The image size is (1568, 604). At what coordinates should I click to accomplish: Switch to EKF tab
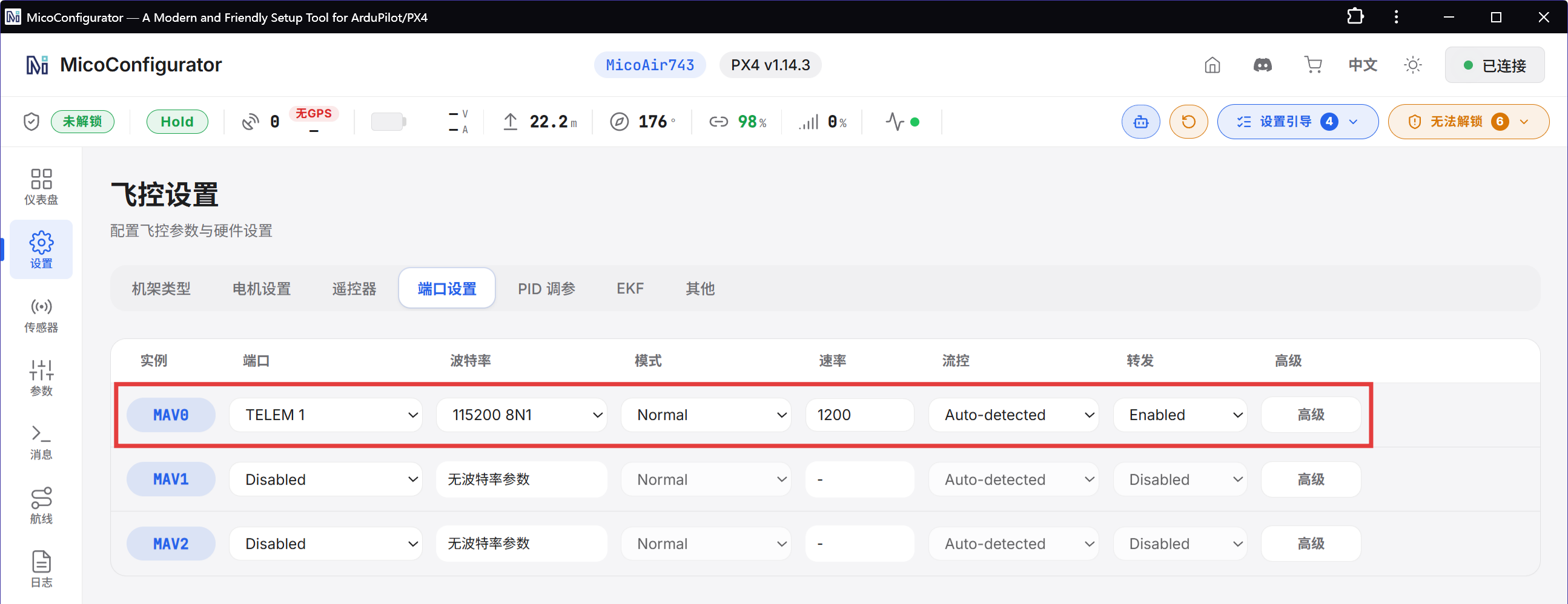click(630, 288)
